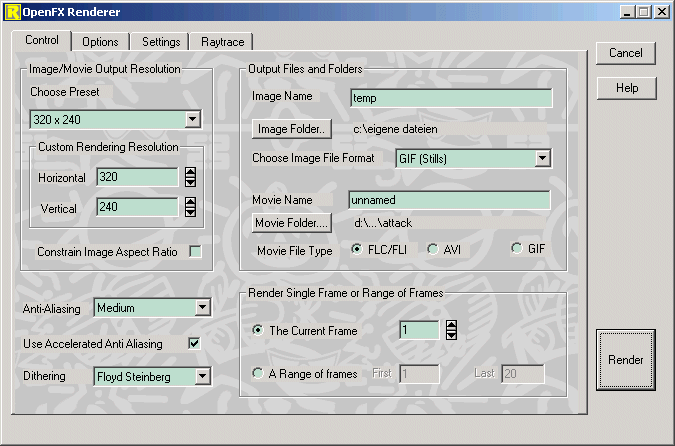The width and height of the screenshot is (675, 446).
Task: Click the Custom Rendering Resolution group title
Action: point(108,147)
